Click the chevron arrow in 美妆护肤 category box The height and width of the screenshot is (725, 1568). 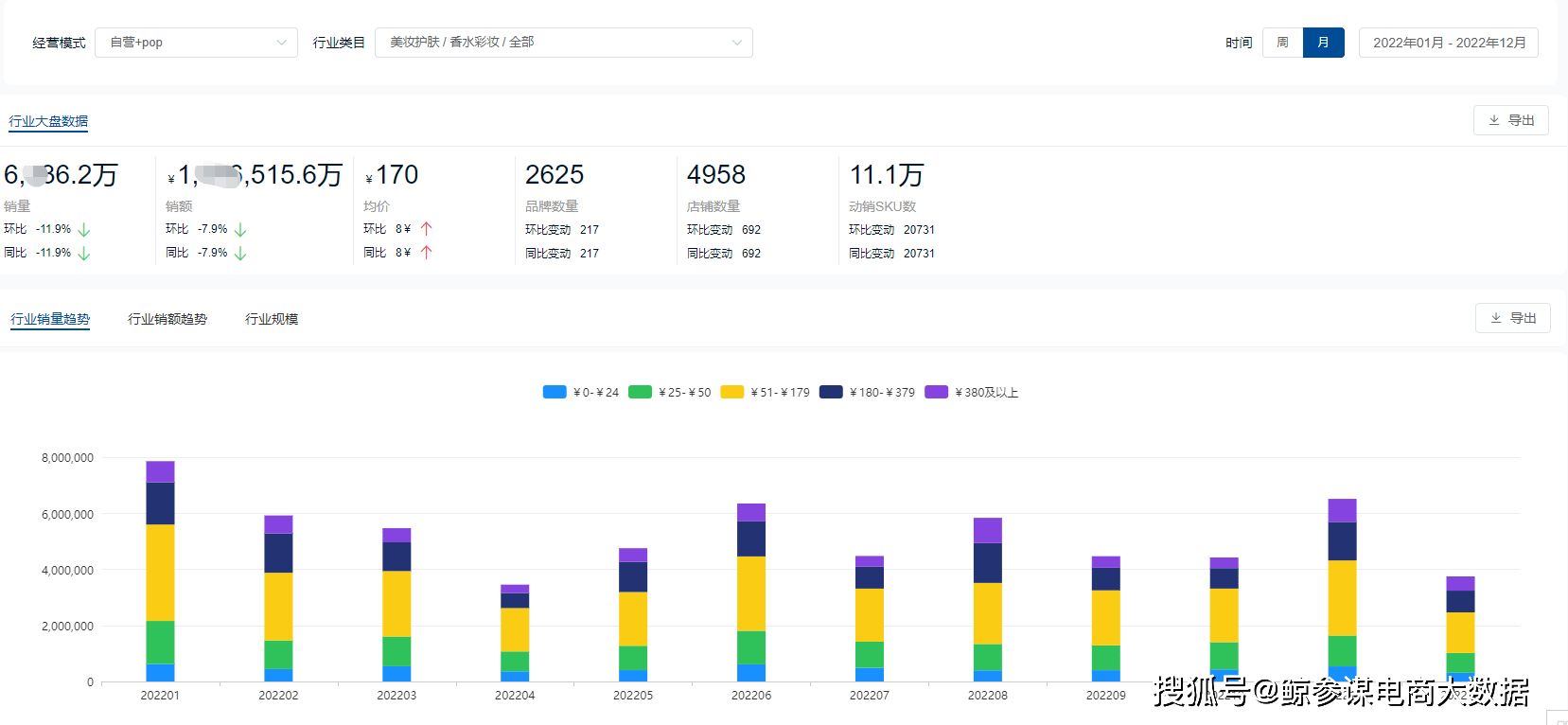[737, 43]
